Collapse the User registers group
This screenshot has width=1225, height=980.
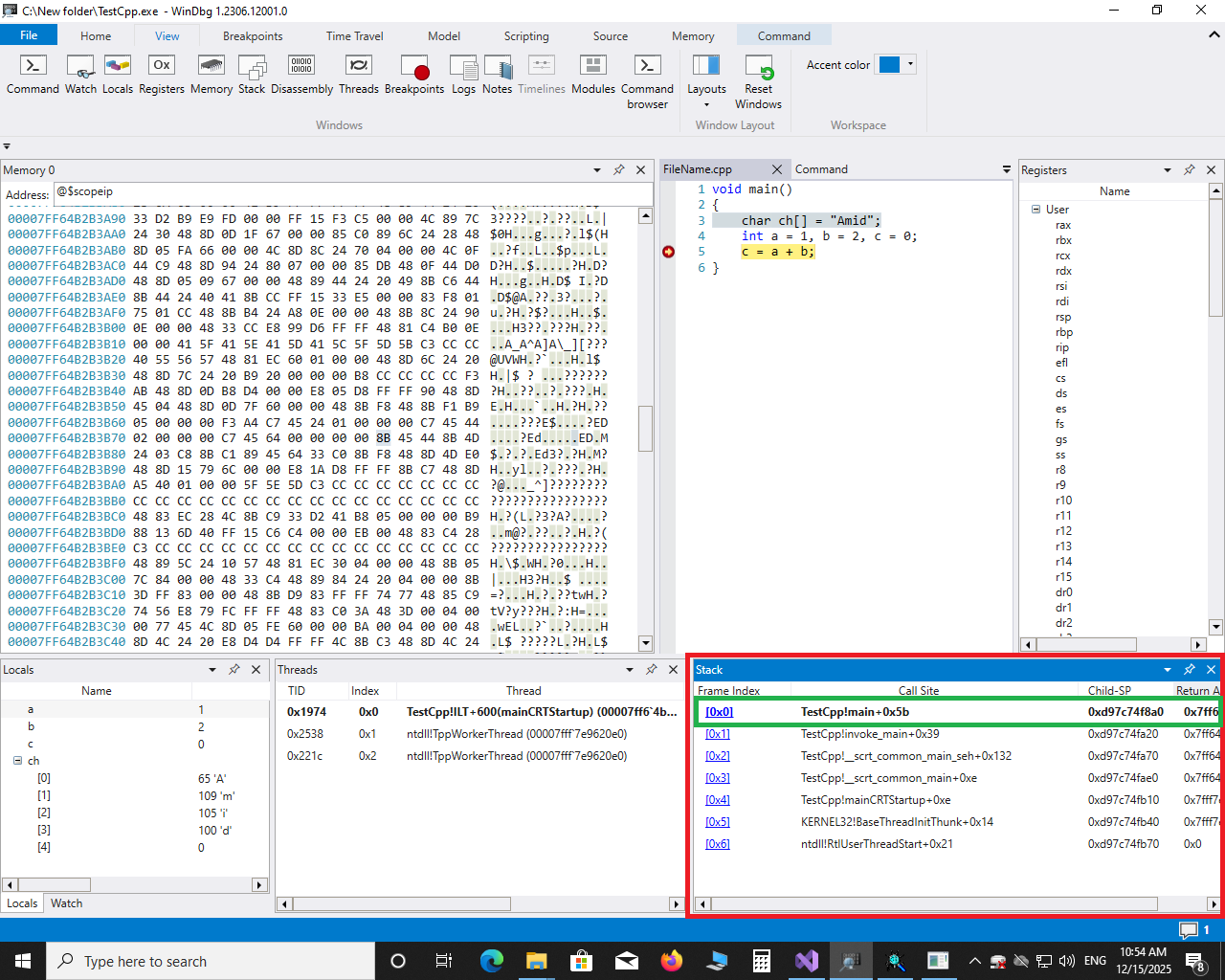click(x=1036, y=210)
